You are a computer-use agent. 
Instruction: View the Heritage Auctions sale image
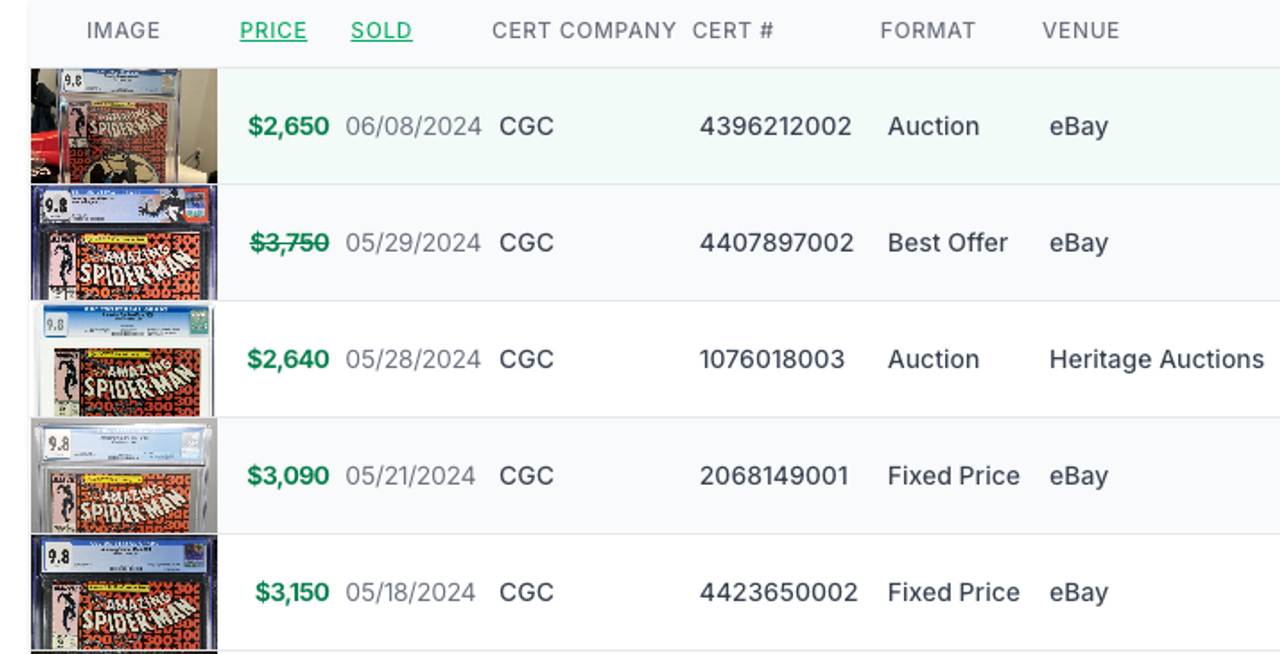124,360
